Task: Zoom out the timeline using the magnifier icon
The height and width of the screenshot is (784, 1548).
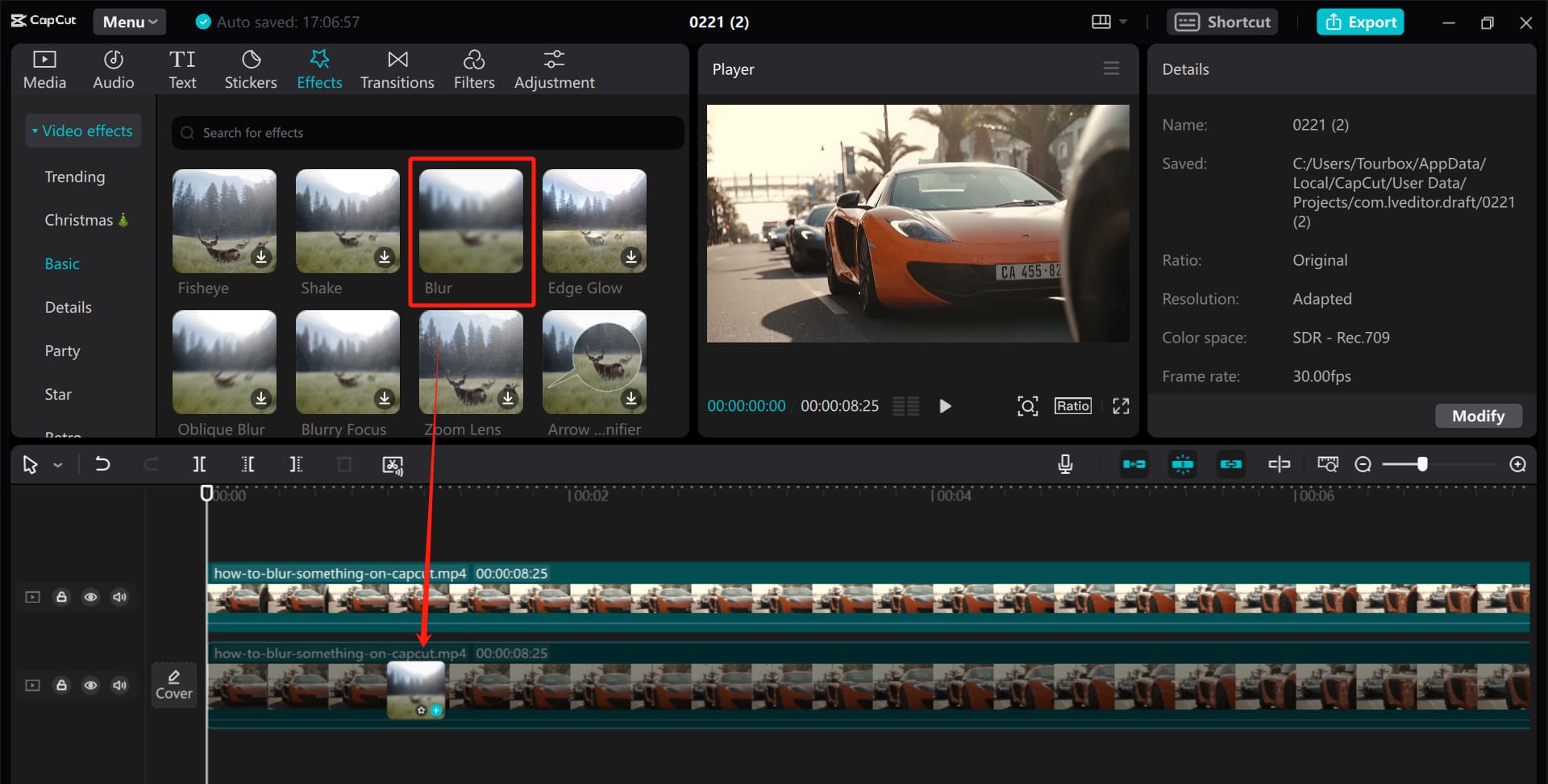Action: pyautogui.click(x=1364, y=464)
